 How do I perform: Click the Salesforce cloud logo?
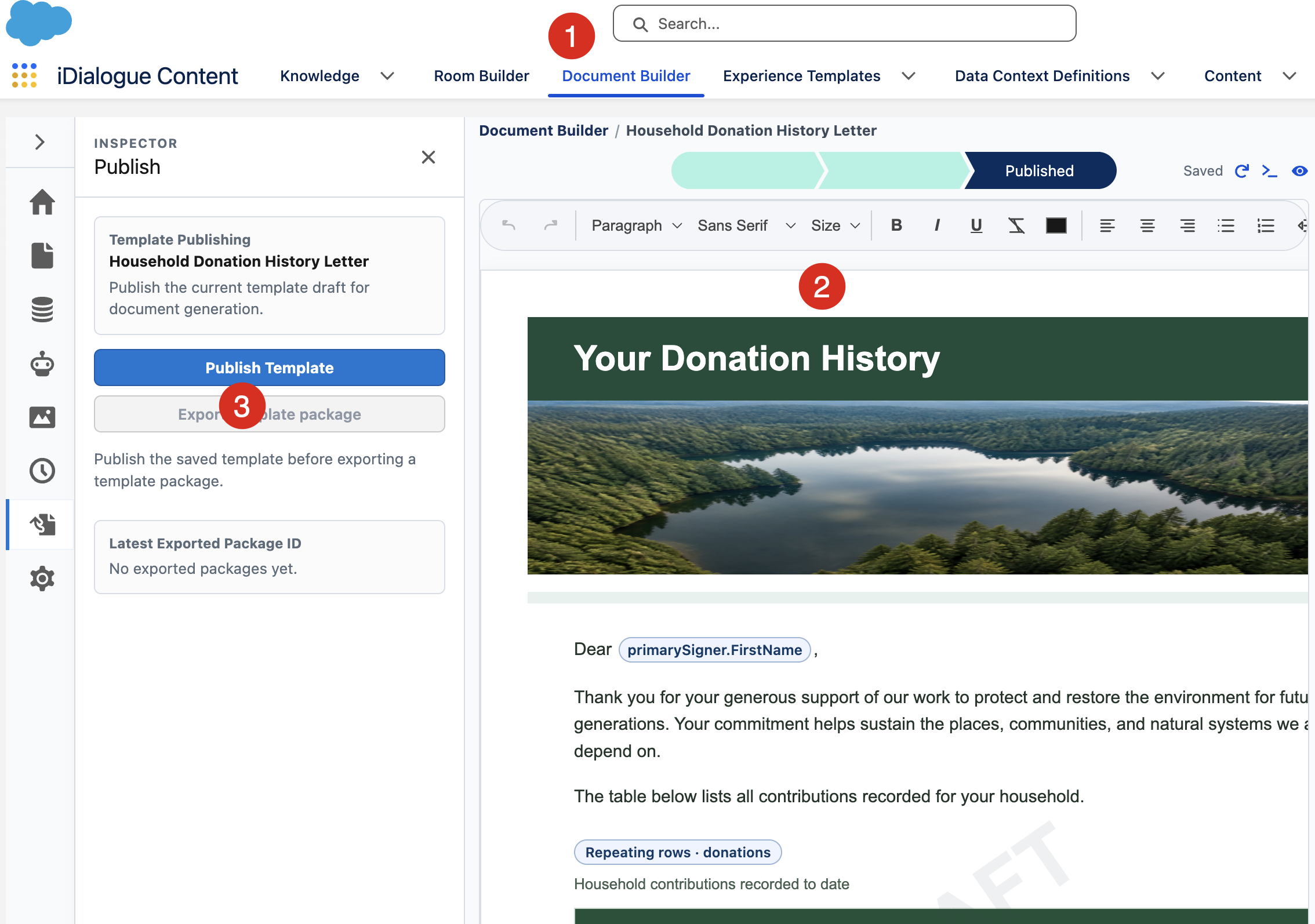pos(38,23)
